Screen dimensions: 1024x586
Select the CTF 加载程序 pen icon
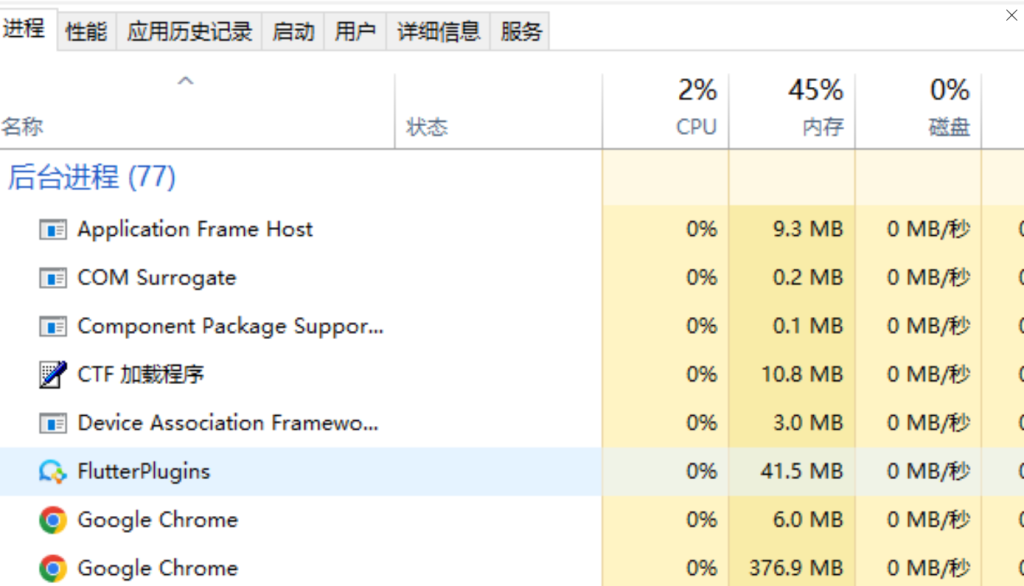52,374
